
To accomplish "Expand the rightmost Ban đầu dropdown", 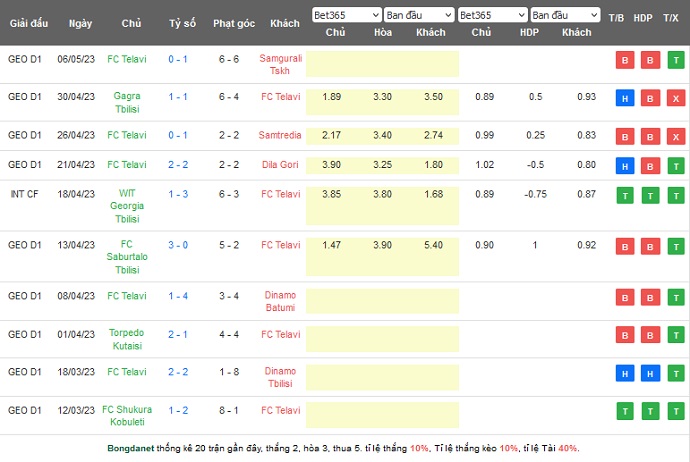I will click(565, 15).
